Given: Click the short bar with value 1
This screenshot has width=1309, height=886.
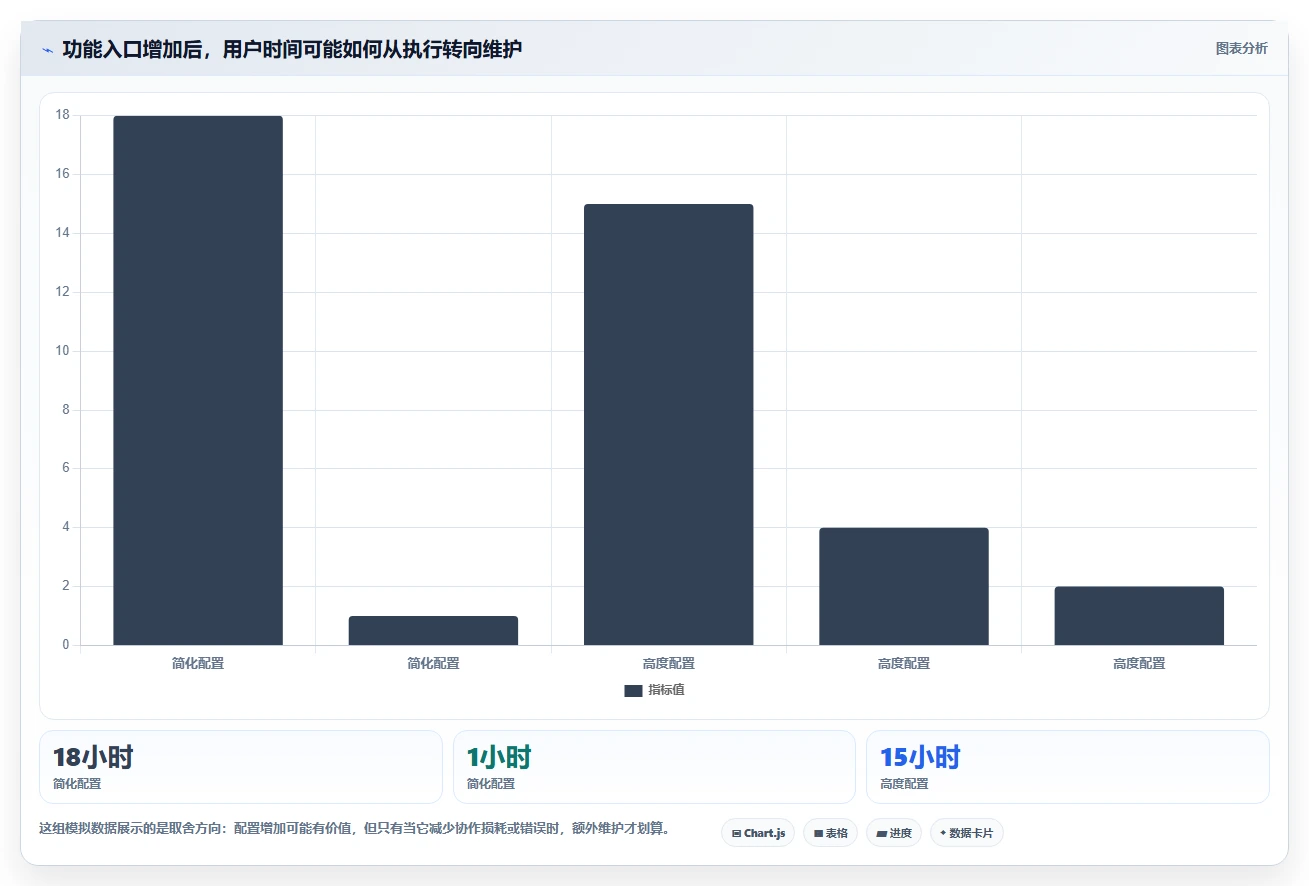Looking at the screenshot, I should click(x=433, y=630).
